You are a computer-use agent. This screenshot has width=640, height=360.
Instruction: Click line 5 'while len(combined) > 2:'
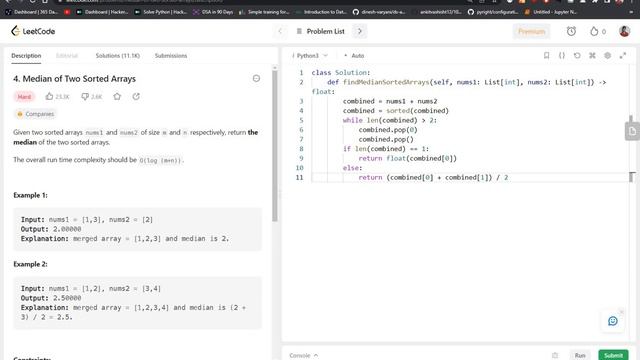click(389, 120)
